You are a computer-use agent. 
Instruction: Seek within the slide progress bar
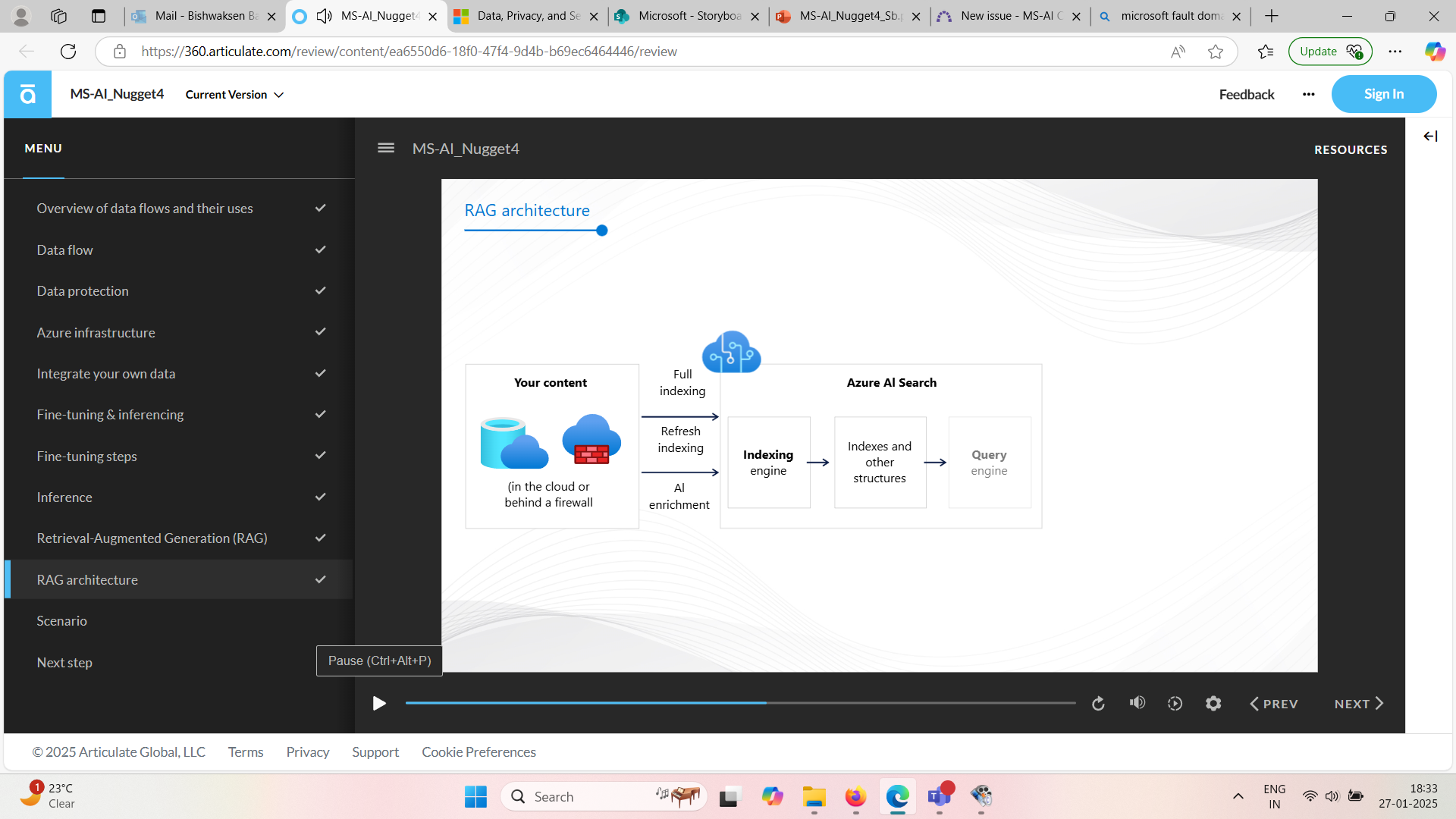pyautogui.click(x=741, y=703)
